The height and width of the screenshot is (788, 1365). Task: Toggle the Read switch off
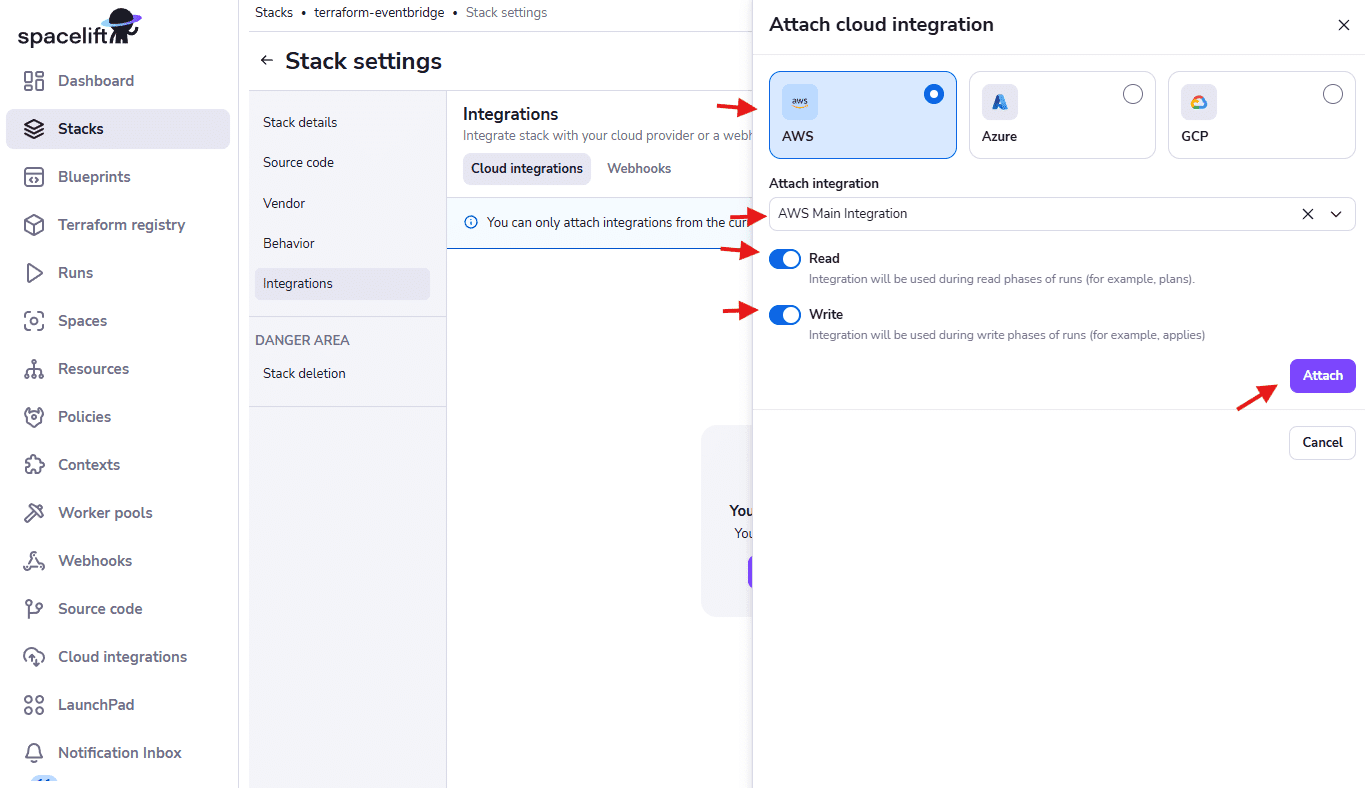click(785, 259)
